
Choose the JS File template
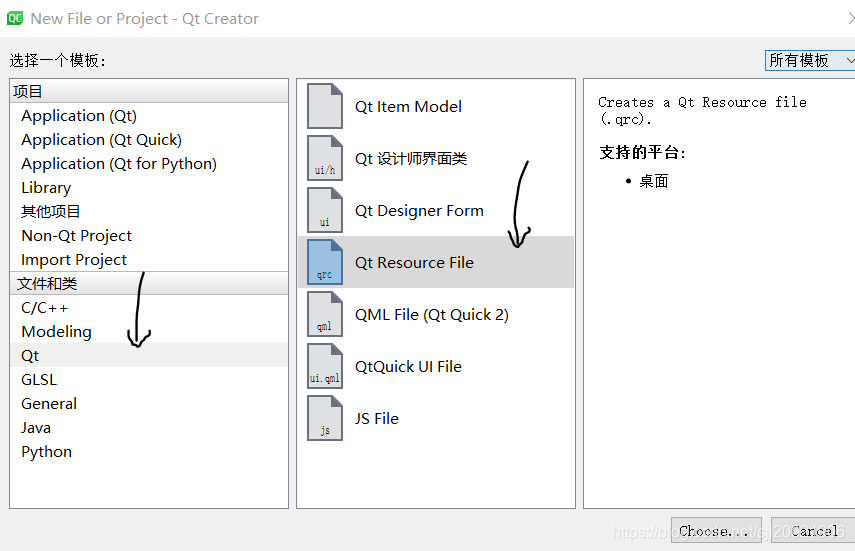click(436, 418)
